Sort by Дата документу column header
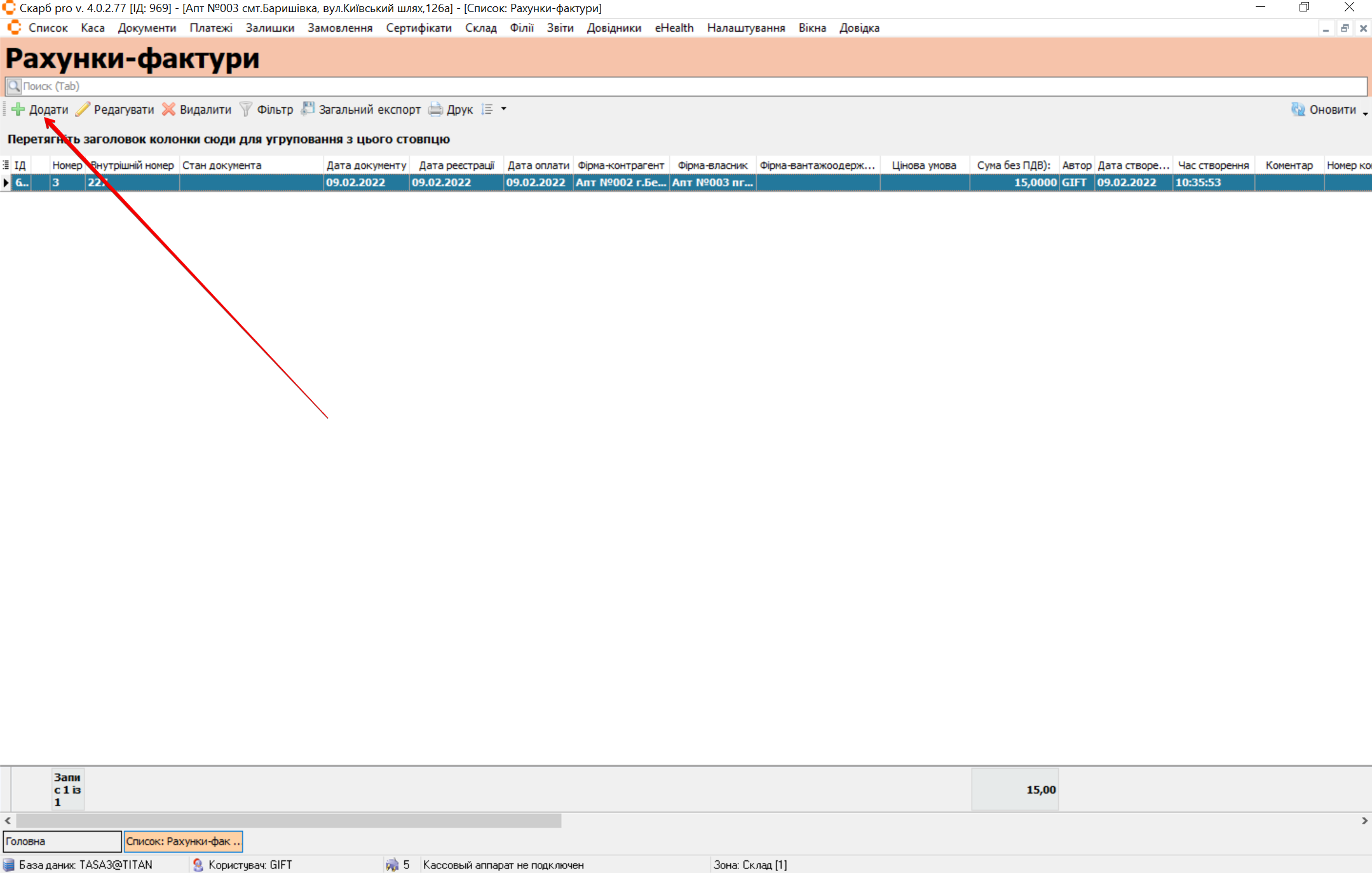The image size is (1372, 873). point(366,165)
